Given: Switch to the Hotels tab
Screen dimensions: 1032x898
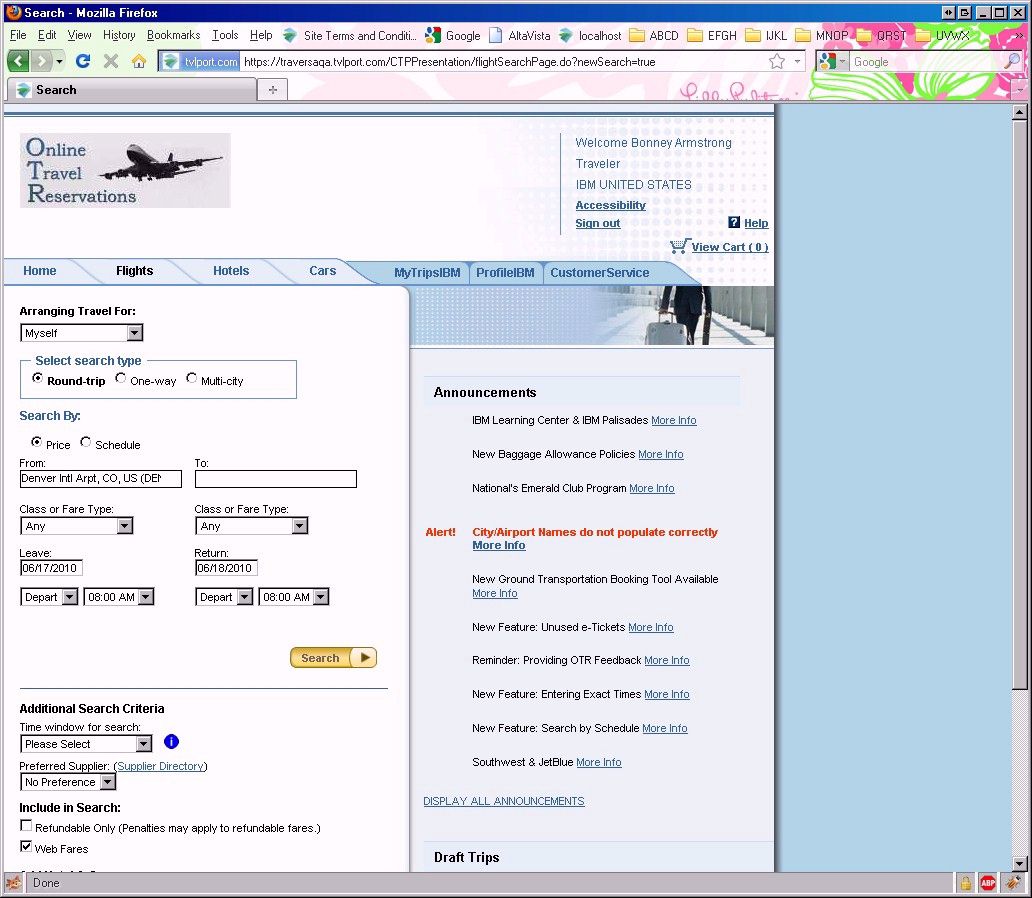Looking at the screenshot, I should point(231,271).
